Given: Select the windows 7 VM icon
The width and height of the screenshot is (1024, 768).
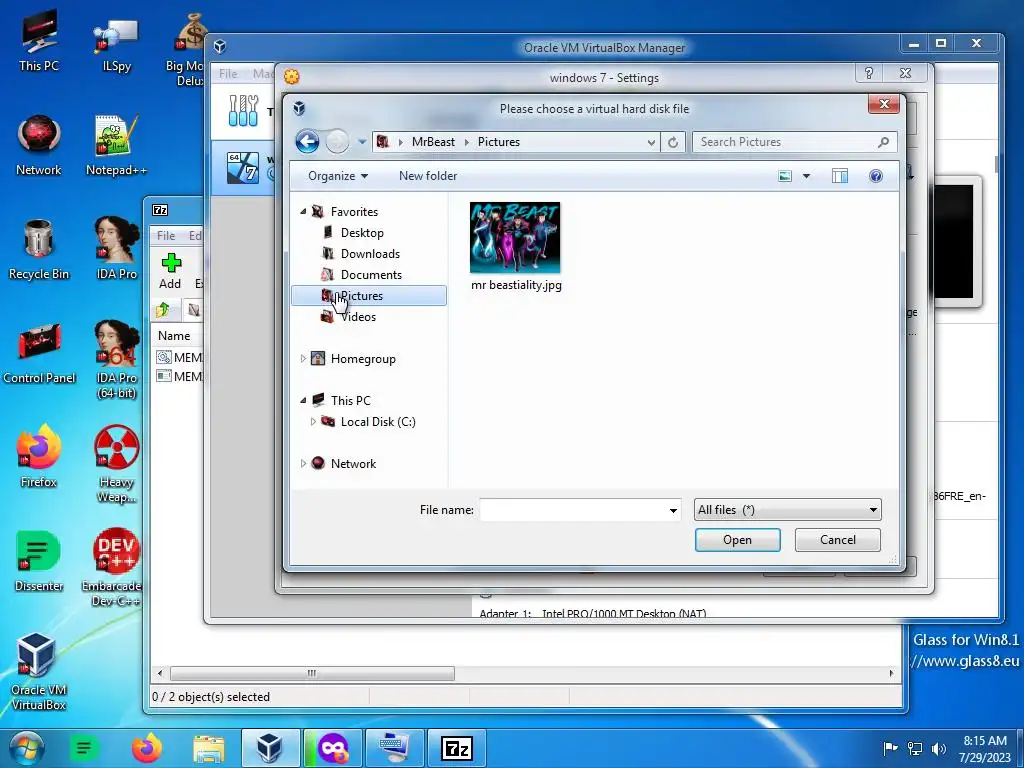Looking at the screenshot, I should tap(242, 167).
